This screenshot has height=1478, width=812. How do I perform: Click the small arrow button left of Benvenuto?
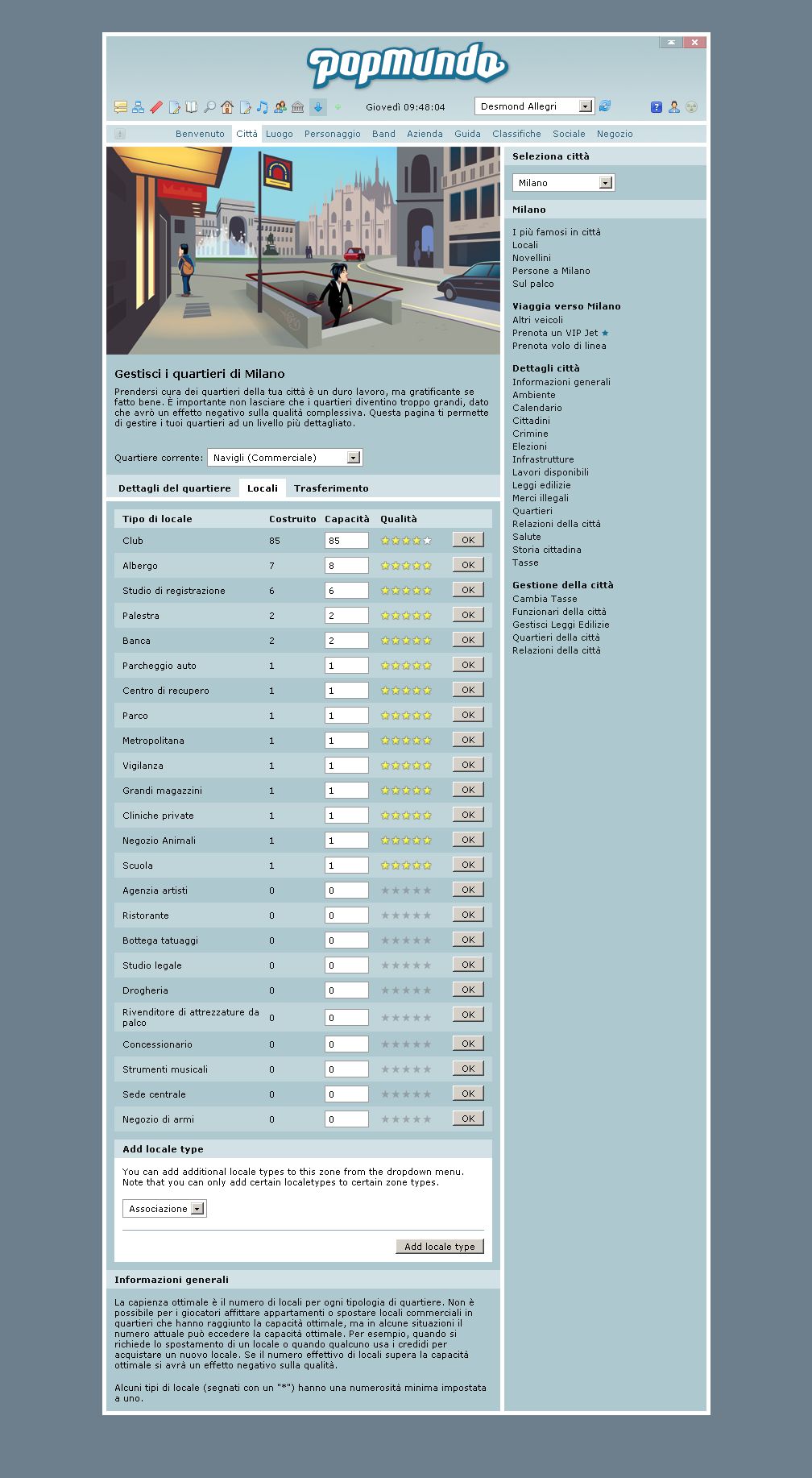coord(120,134)
